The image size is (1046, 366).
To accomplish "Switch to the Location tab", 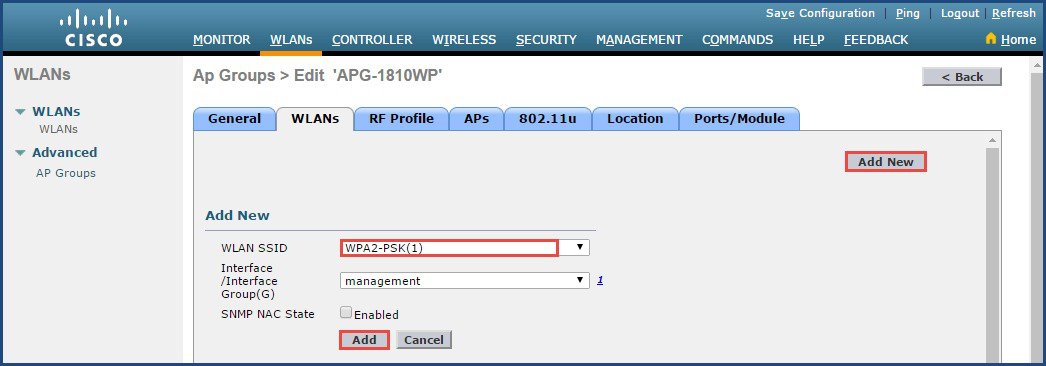I will pos(635,119).
